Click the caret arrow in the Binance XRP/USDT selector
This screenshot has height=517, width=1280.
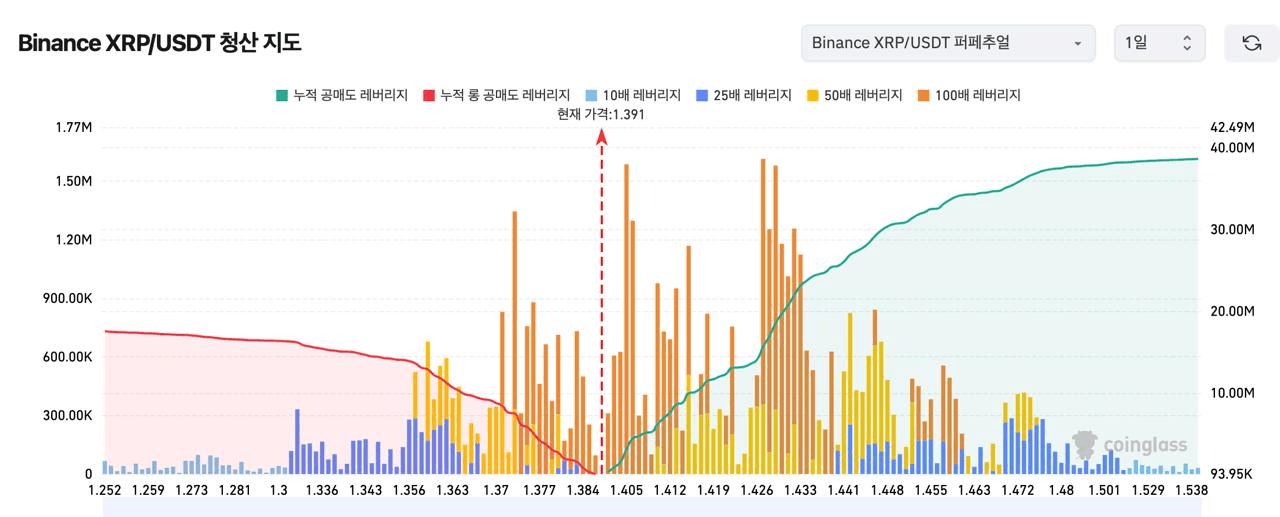click(1077, 44)
